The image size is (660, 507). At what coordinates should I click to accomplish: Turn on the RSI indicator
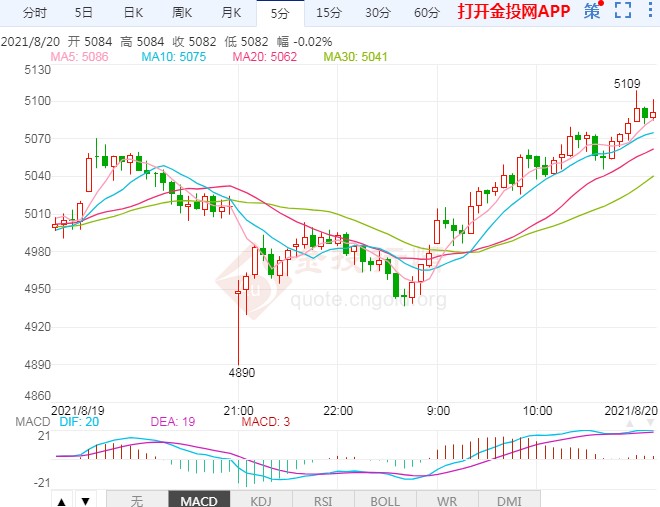[x=322, y=500]
